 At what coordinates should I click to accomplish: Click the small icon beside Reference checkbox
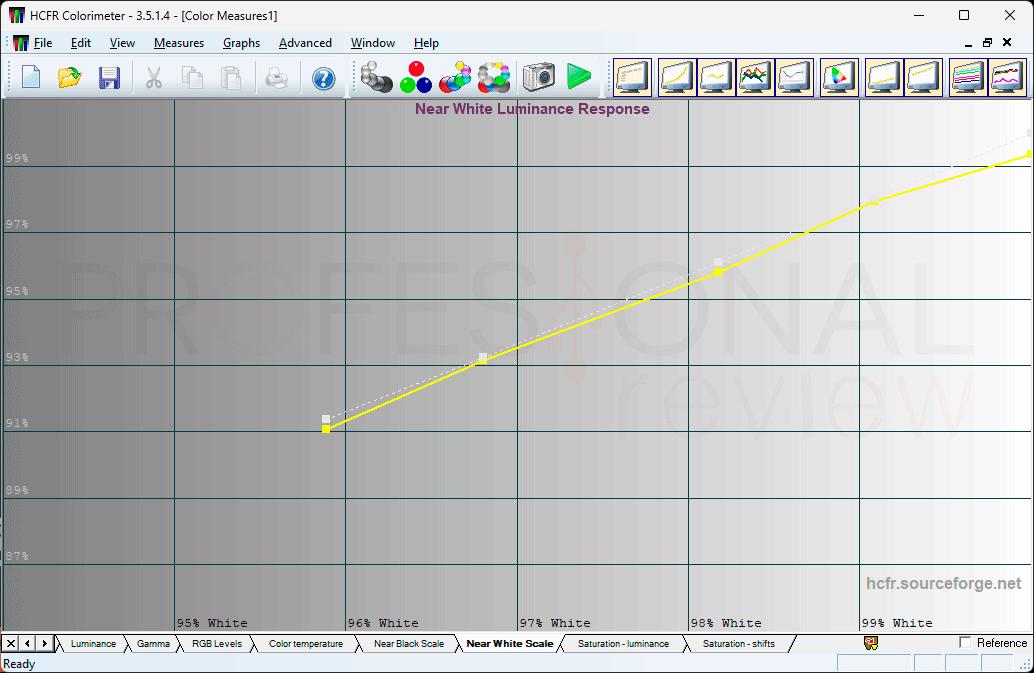coord(870,643)
